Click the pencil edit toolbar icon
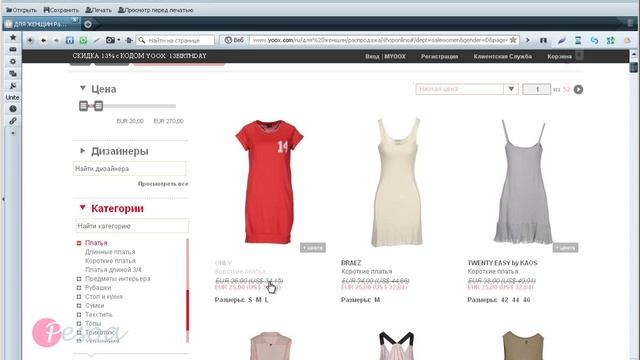Screen dimensions: 640x360 [x=97, y=40]
